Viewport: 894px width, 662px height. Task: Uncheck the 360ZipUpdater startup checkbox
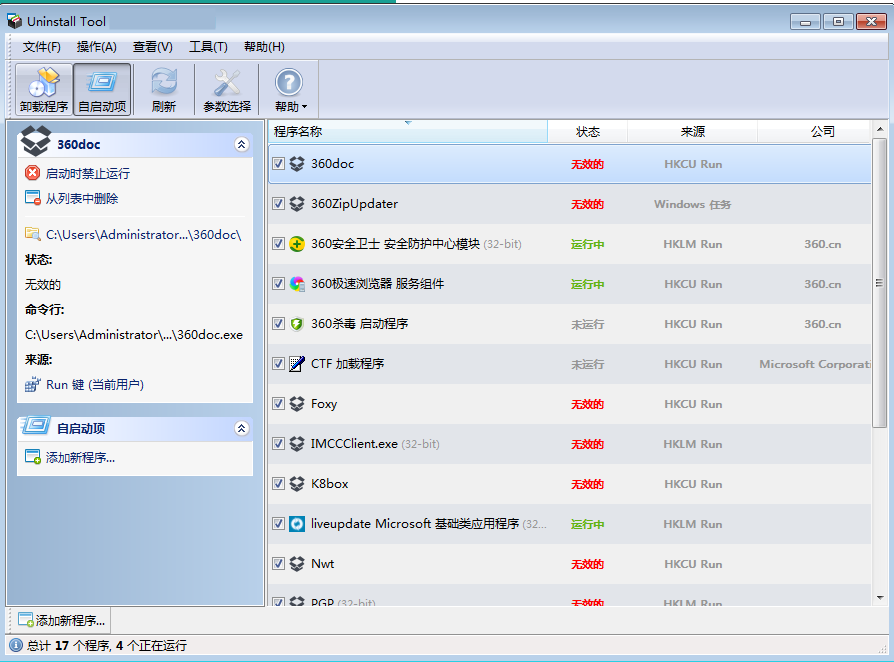pos(279,204)
